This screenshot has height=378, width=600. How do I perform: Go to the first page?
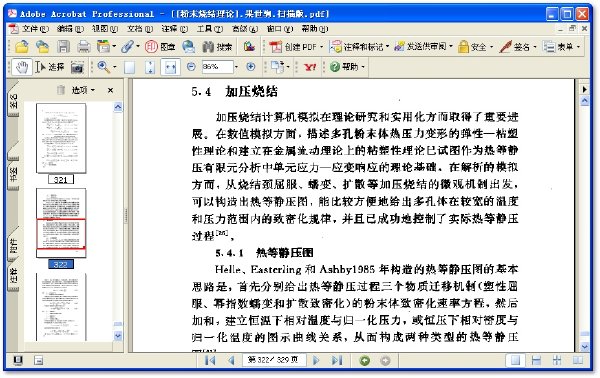tap(210, 360)
